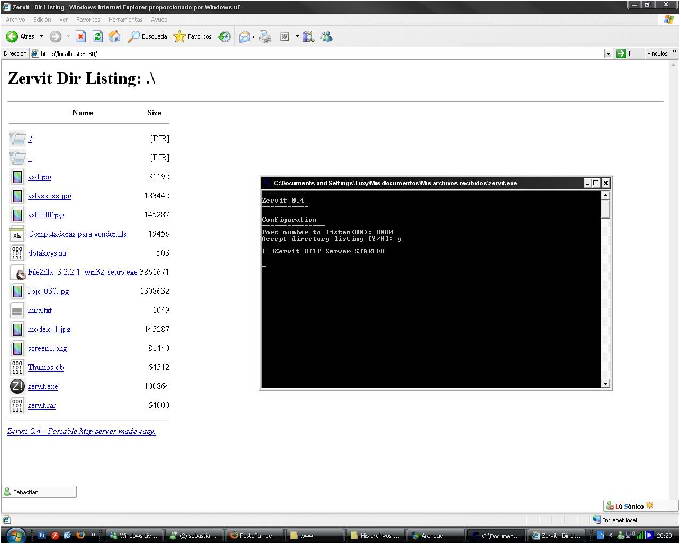
Task: Open the first folder link in listing
Action: tap(30, 139)
